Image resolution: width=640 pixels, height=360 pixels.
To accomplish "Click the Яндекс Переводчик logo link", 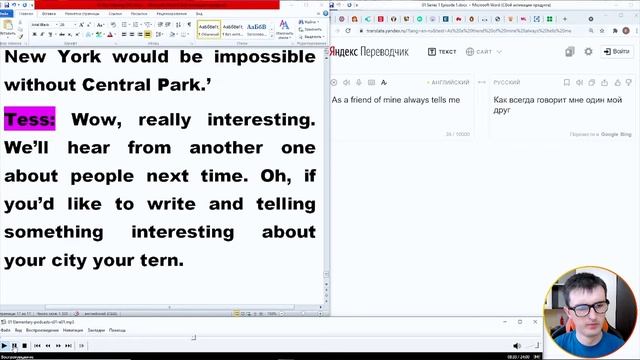I will pos(369,51).
